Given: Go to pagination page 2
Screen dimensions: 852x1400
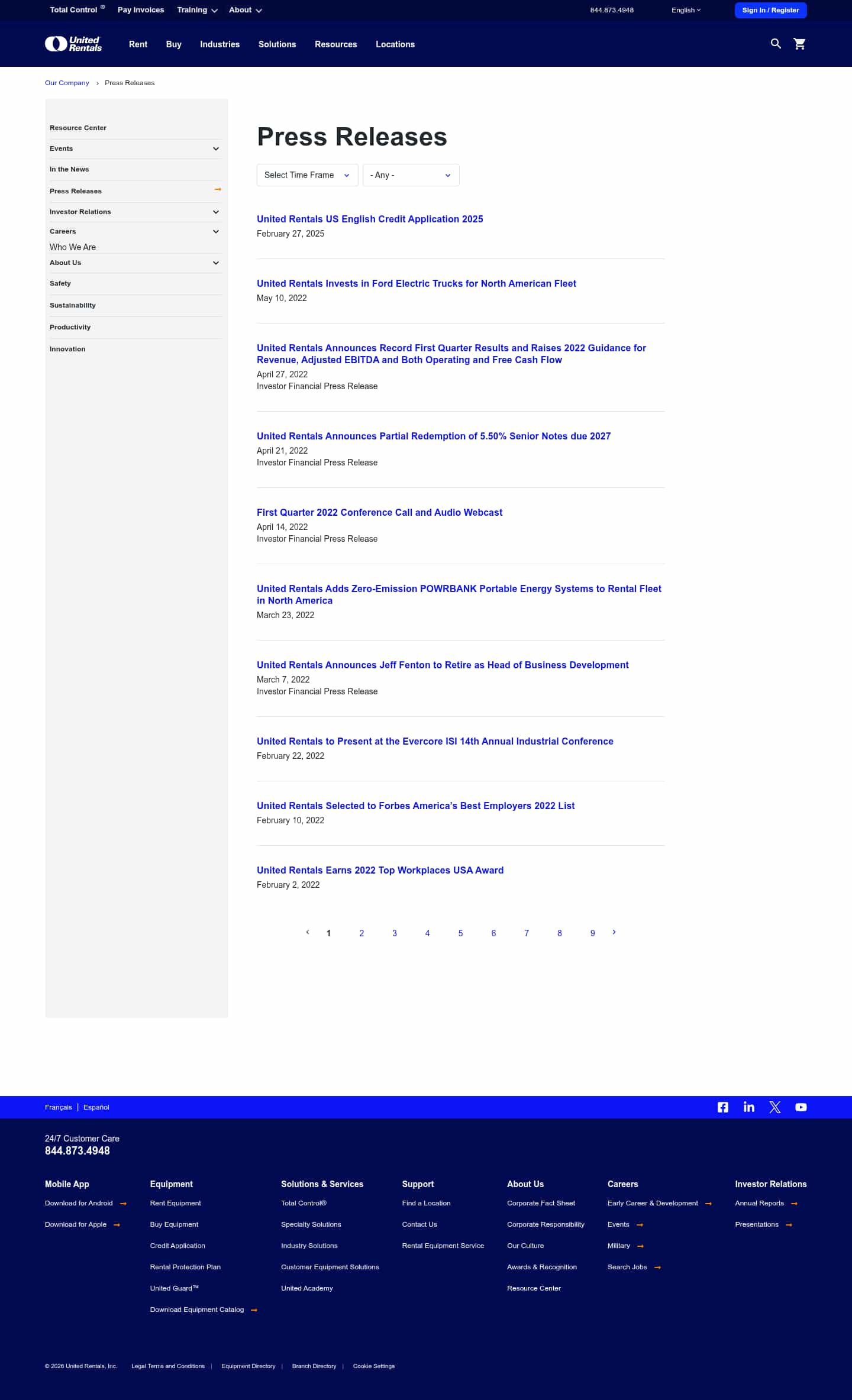Looking at the screenshot, I should click(362, 933).
